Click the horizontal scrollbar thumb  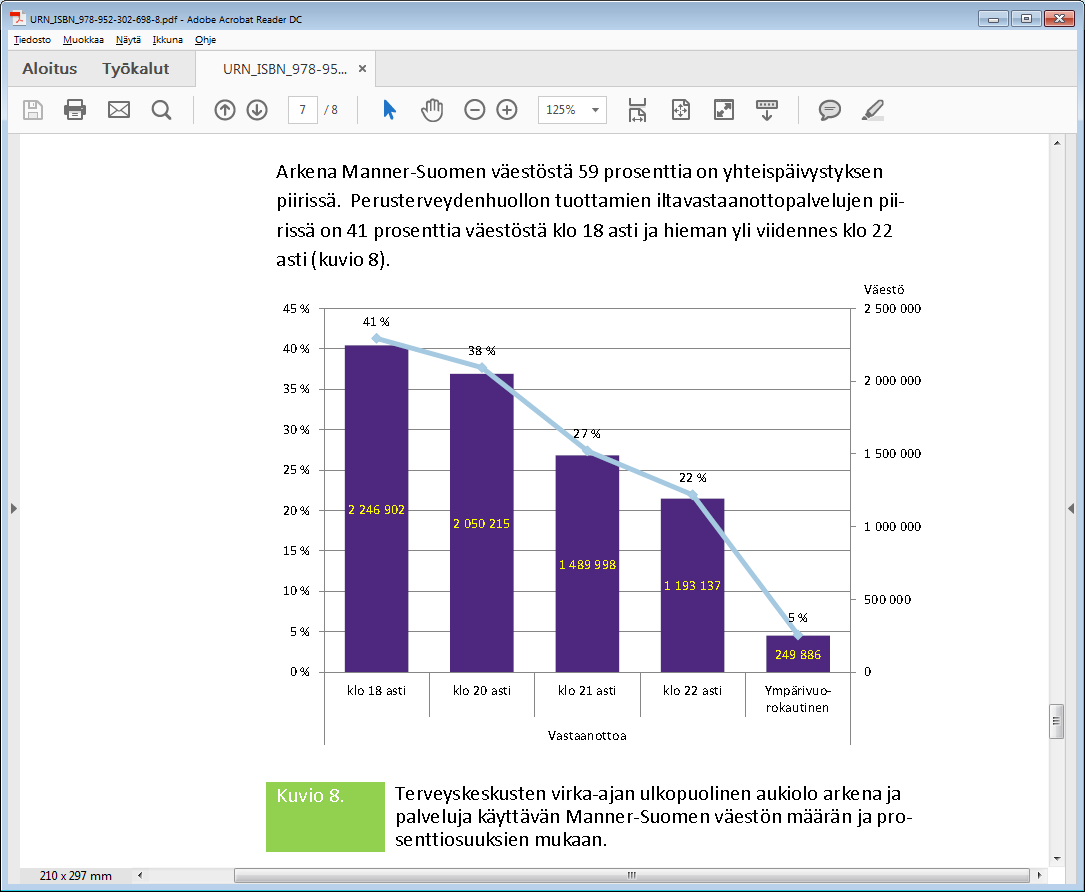[x=632, y=875]
